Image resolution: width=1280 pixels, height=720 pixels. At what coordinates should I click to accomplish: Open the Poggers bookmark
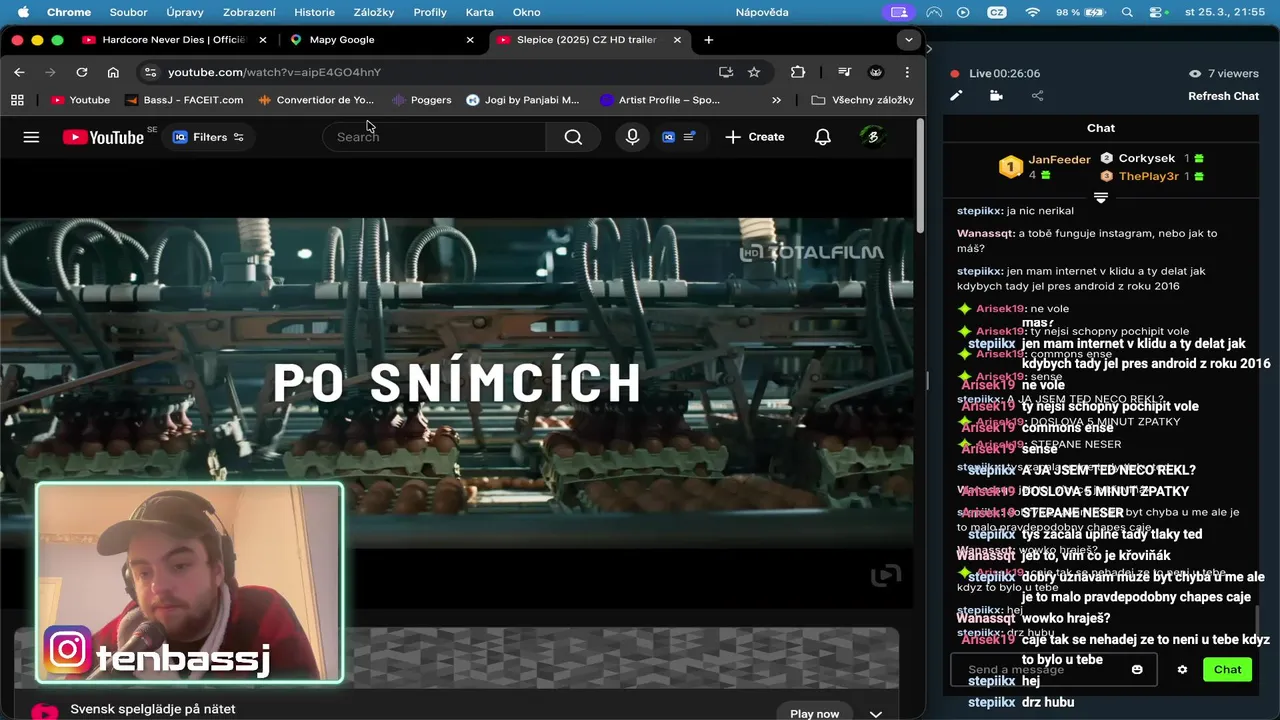pos(422,100)
